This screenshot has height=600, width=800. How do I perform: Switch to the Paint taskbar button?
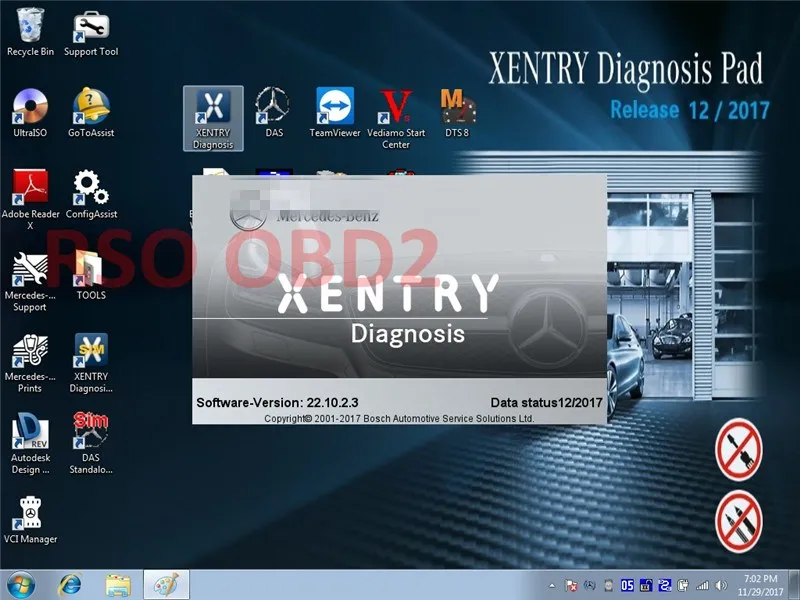[166, 585]
